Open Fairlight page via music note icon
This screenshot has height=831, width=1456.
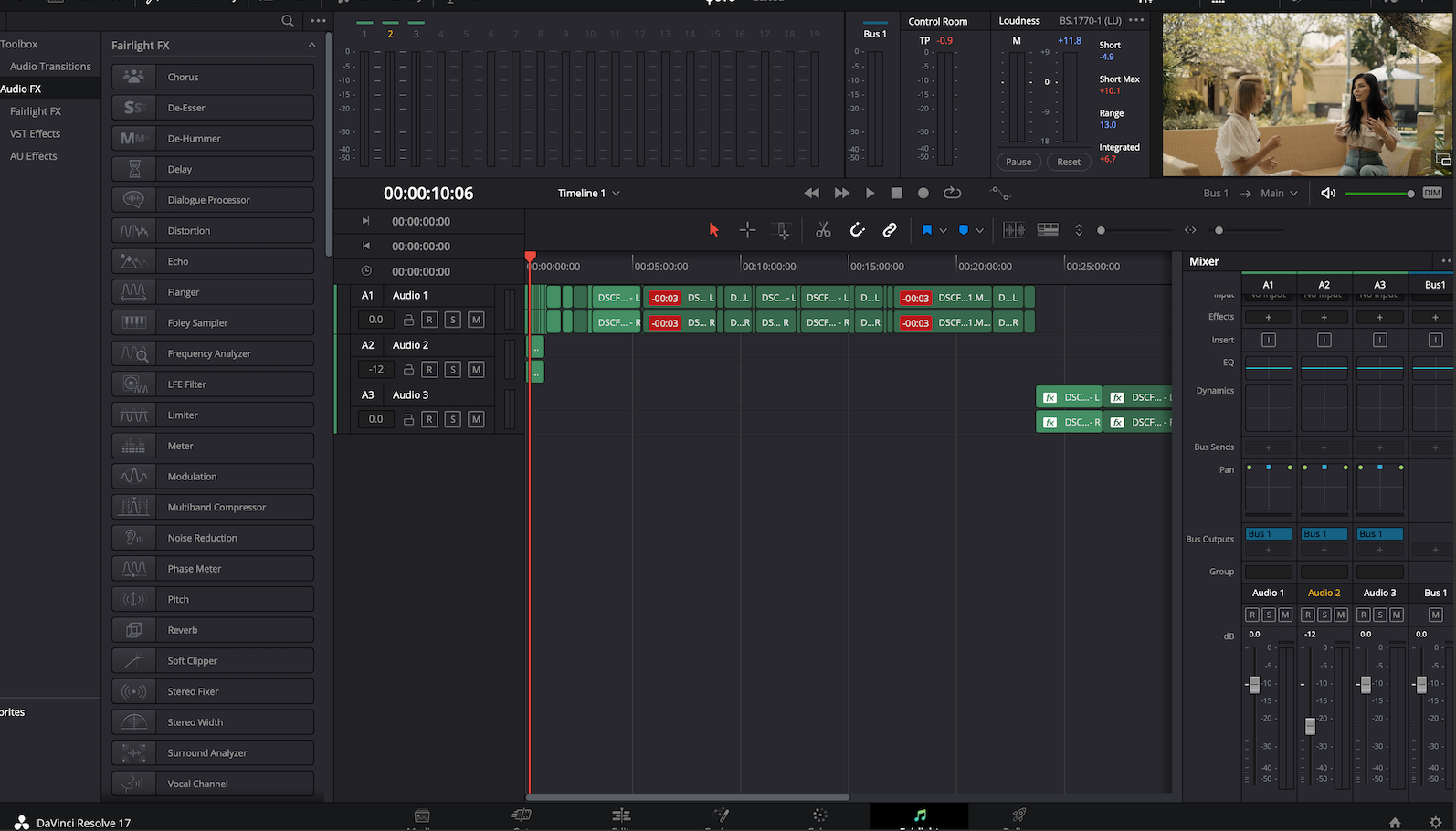click(920, 815)
